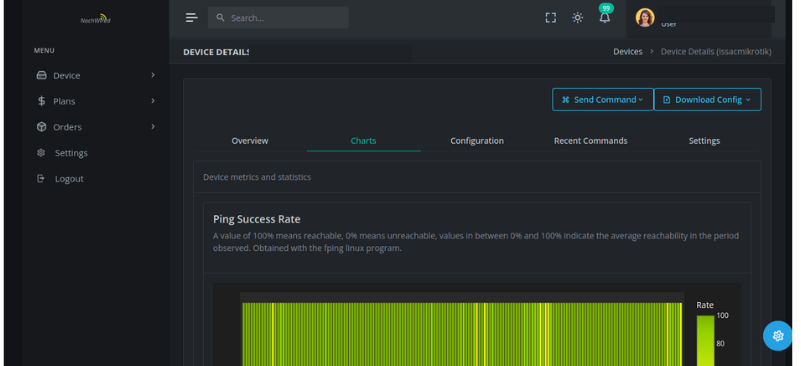801x366 pixels.
Task: Click the Download Config file icon
Action: (666, 100)
